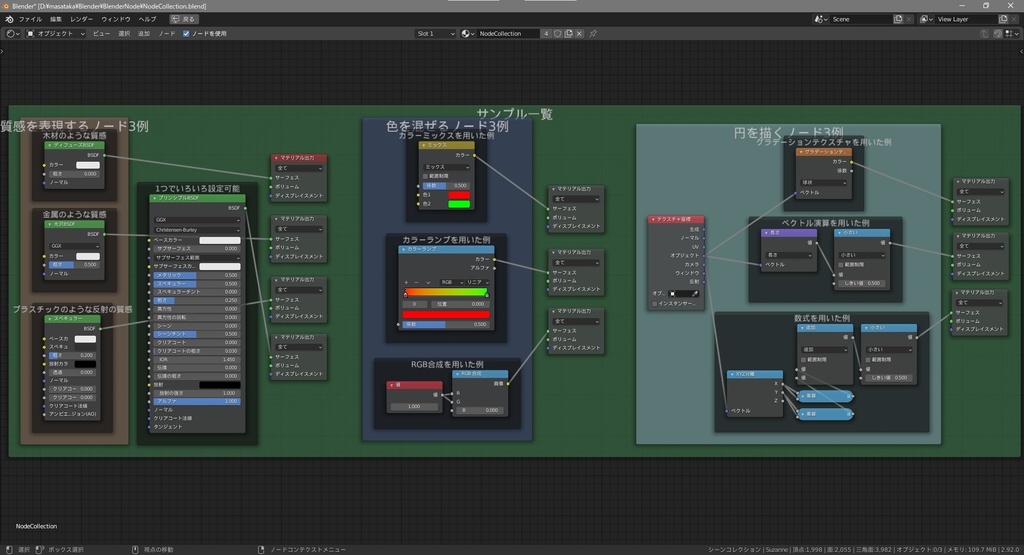The image size is (1024, 555).
Task: Toggle 範囲制限 checkbox in 追加 node
Action: click(804, 359)
